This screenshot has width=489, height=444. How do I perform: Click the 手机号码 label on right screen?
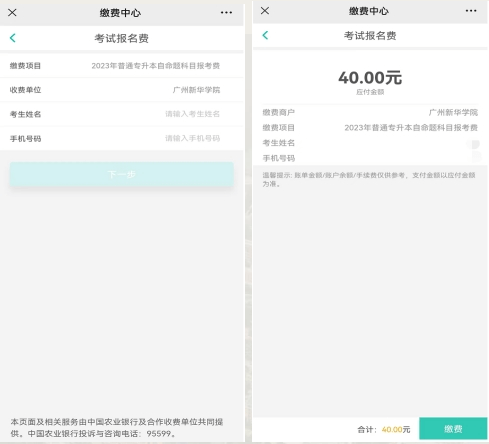[x=279, y=158]
